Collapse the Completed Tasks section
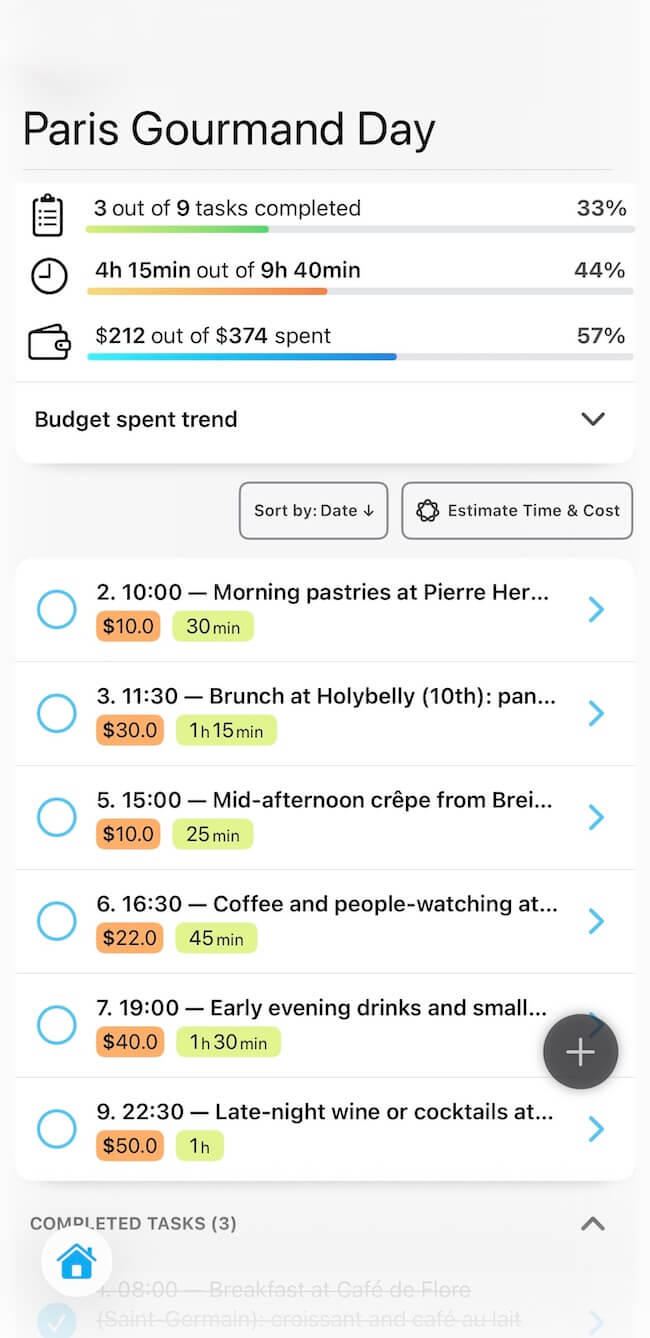 pyautogui.click(x=592, y=1223)
